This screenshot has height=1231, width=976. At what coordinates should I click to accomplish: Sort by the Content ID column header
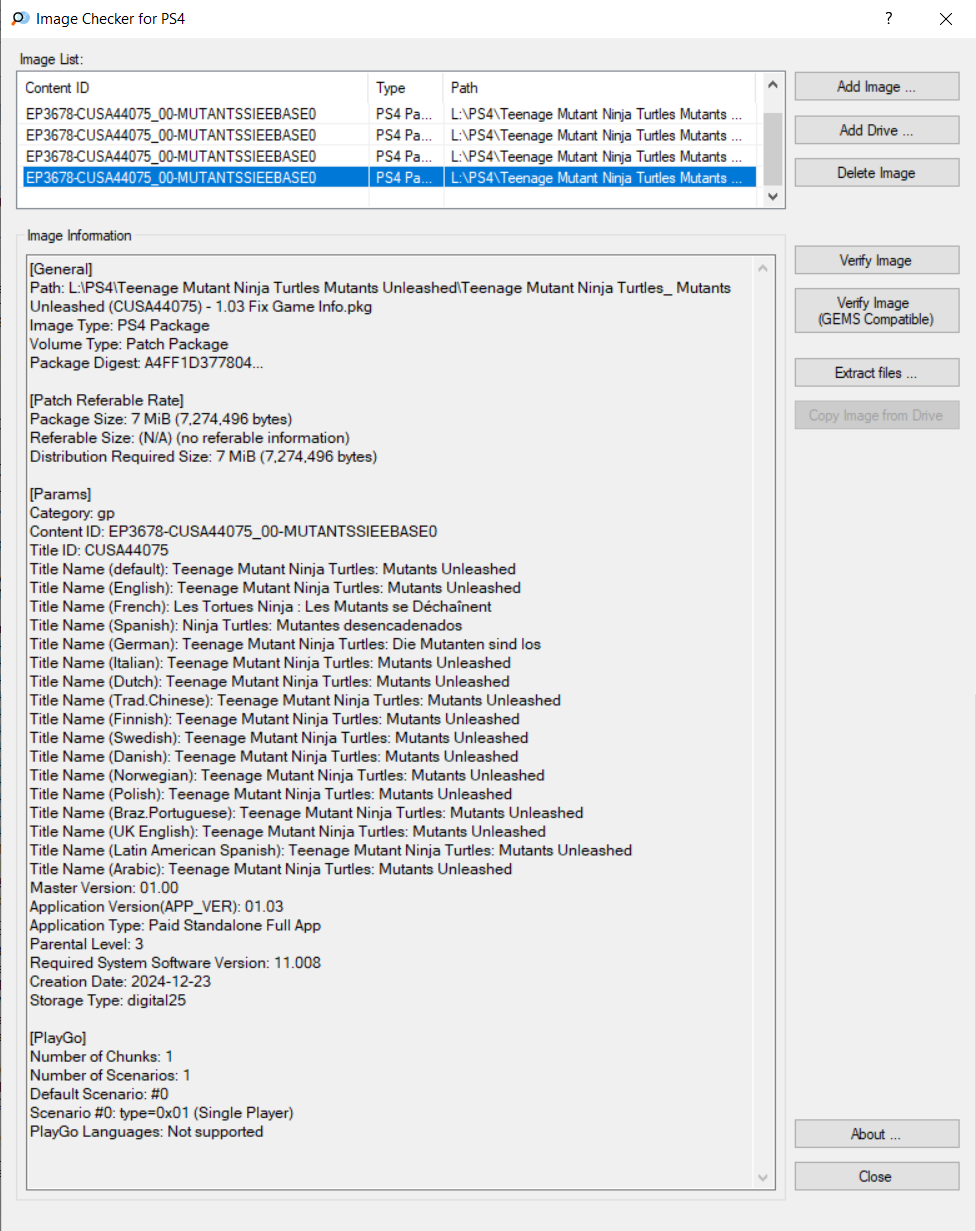pyautogui.click(x=194, y=88)
